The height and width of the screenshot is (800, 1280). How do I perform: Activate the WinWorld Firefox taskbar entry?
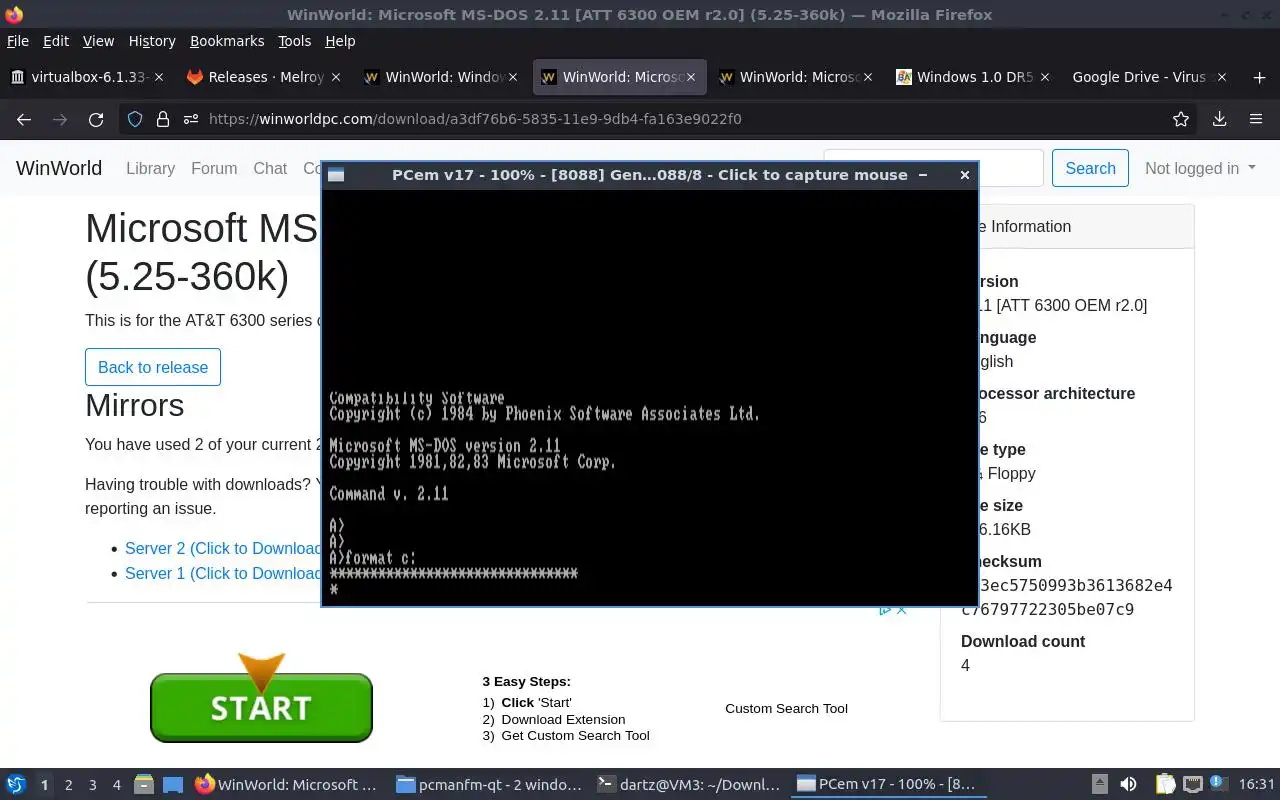coord(287,785)
